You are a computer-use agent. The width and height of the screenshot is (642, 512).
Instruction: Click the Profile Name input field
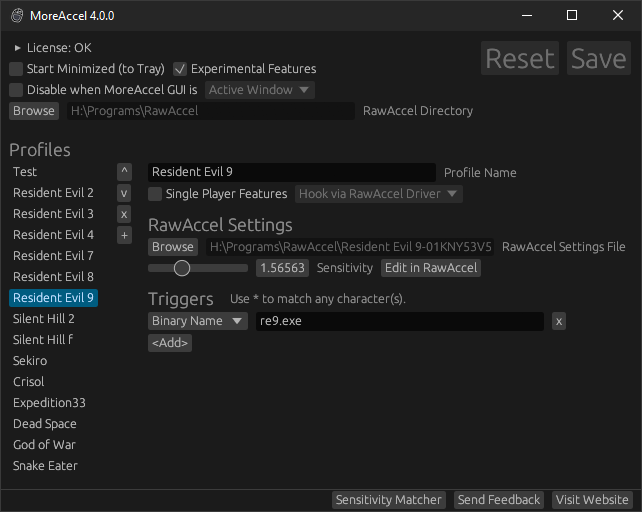[x=292, y=172]
